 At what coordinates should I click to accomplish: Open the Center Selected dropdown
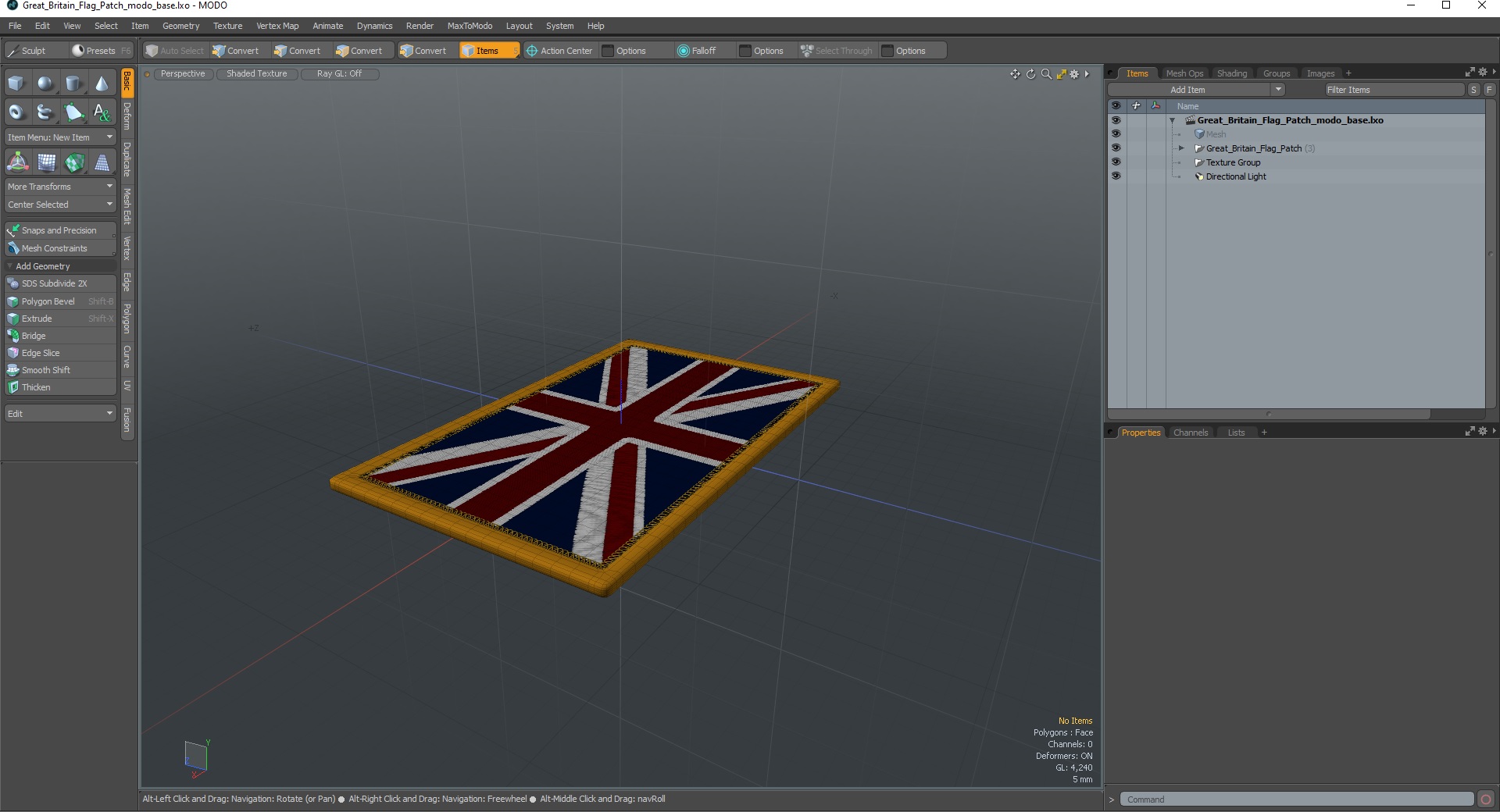pyautogui.click(x=60, y=205)
